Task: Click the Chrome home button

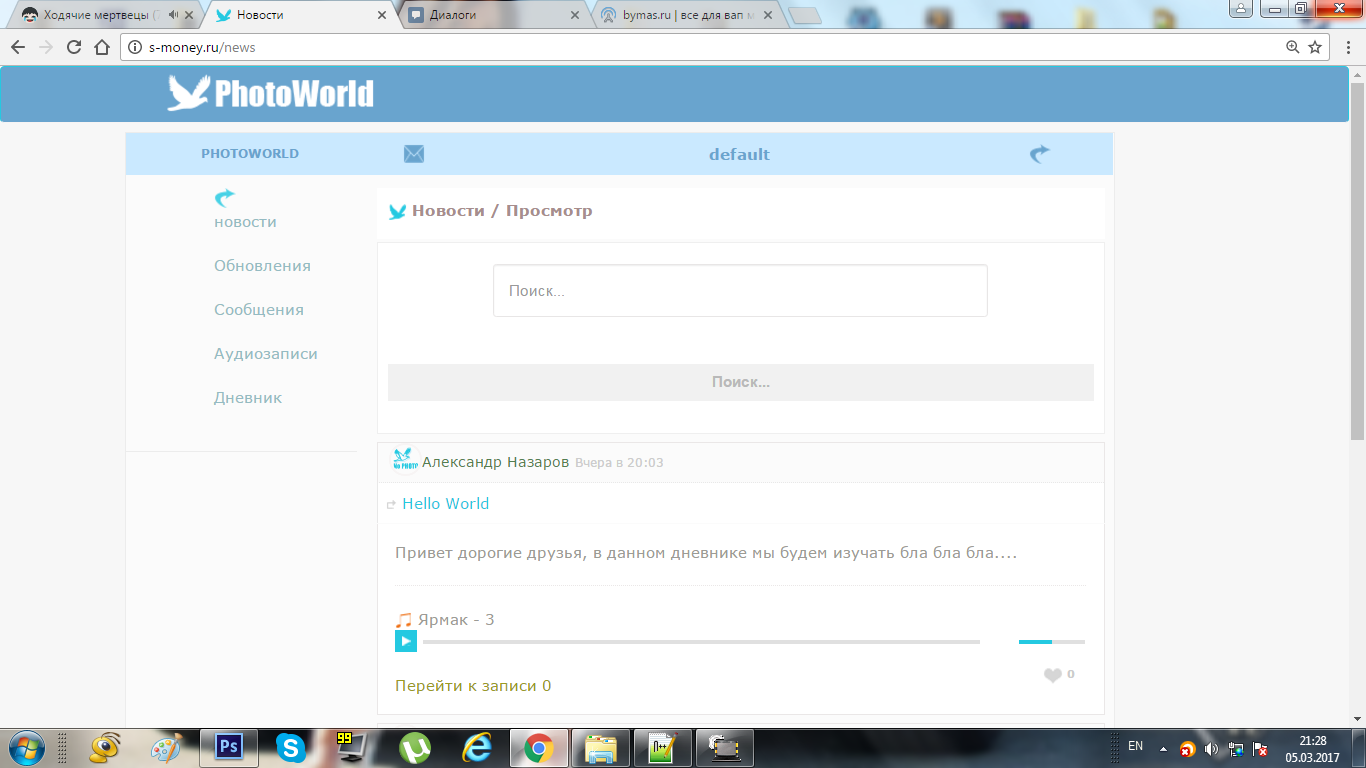Action: point(101,47)
